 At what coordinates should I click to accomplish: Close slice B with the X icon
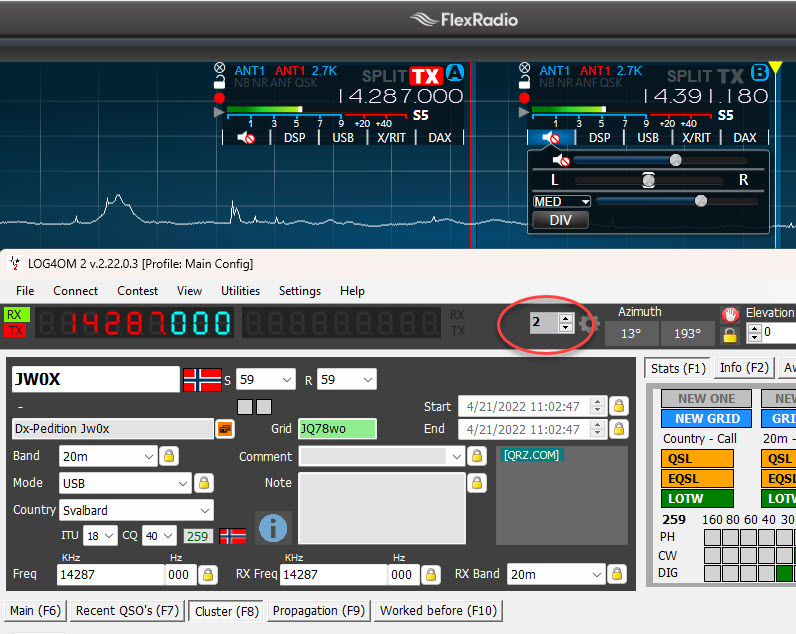click(524, 68)
